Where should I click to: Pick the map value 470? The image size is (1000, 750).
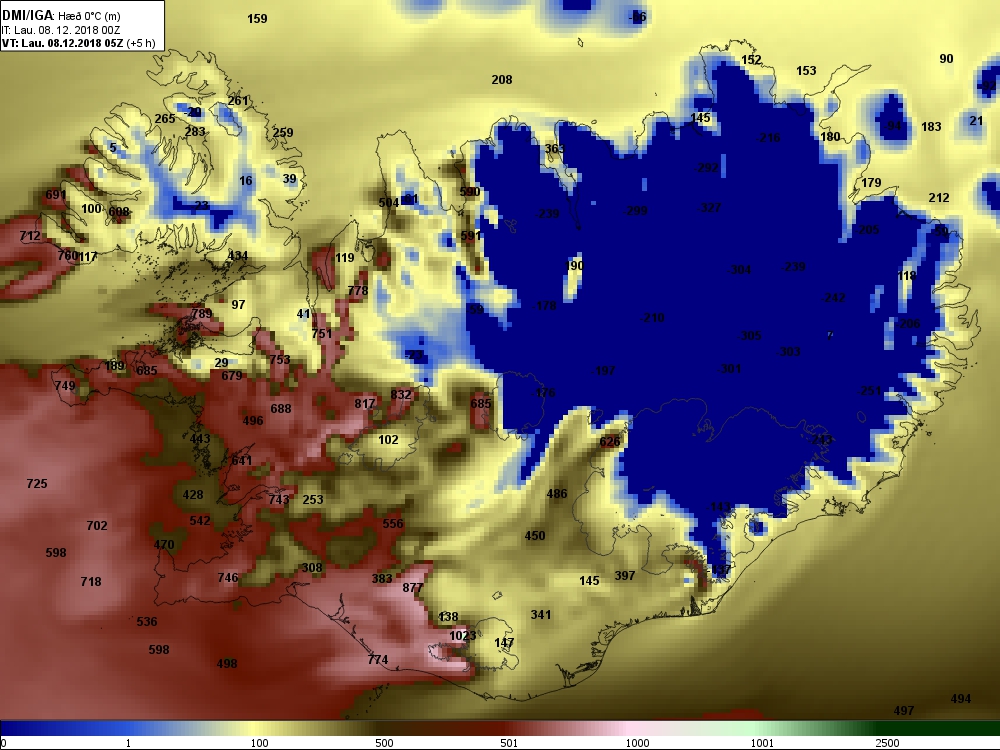tap(164, 545)
